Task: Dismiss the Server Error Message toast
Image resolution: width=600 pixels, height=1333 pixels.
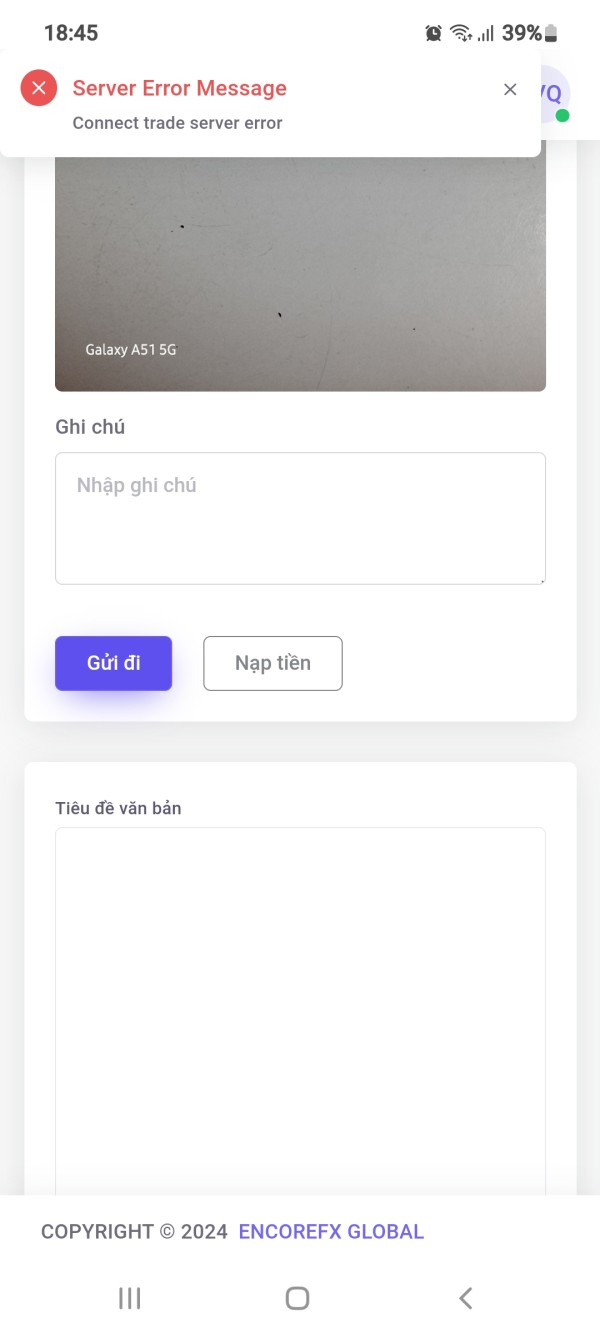Action: [510, 90]
